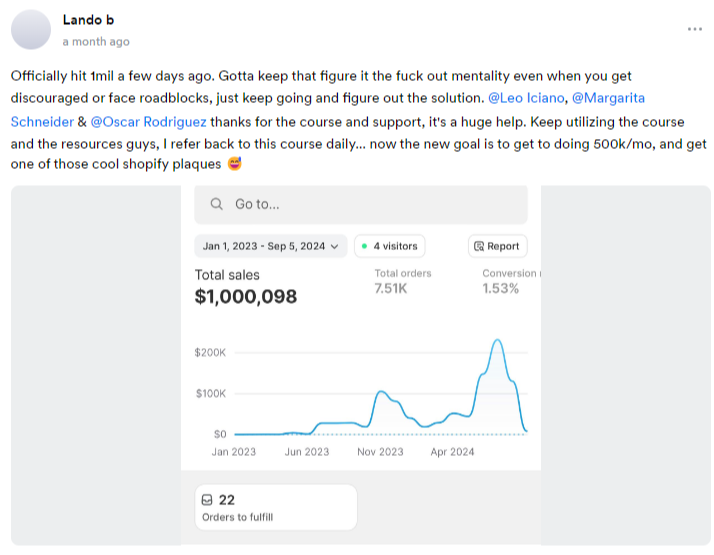Viewport: 714px width, 555px height.
Task: Click the star-eyes emoji in post
Action: coord(234,165)
